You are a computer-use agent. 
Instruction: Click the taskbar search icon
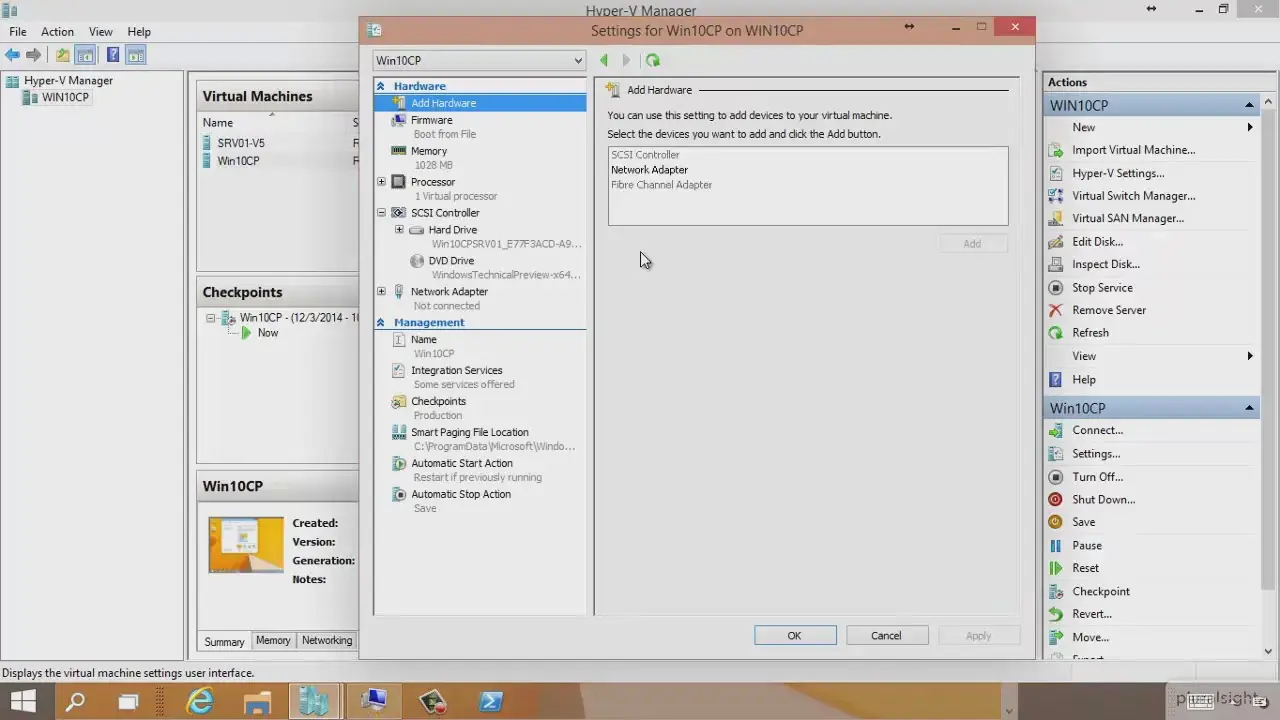[75, 701]
